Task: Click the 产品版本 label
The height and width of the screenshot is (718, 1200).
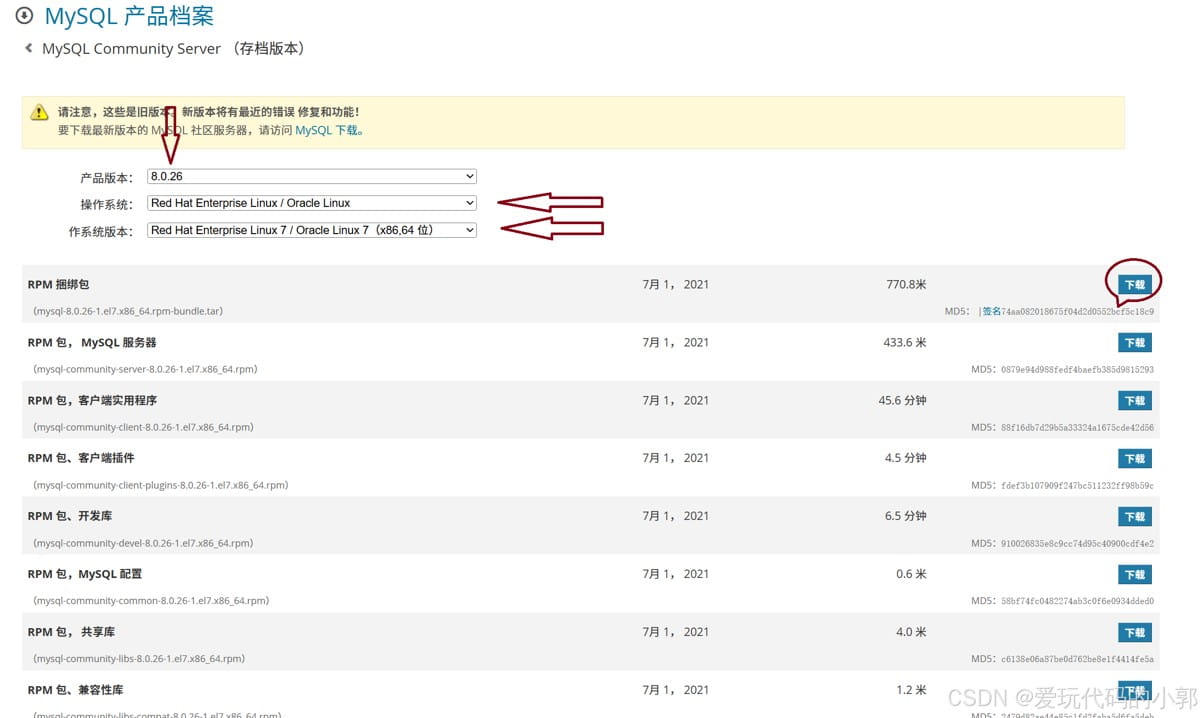Action: 106,177
